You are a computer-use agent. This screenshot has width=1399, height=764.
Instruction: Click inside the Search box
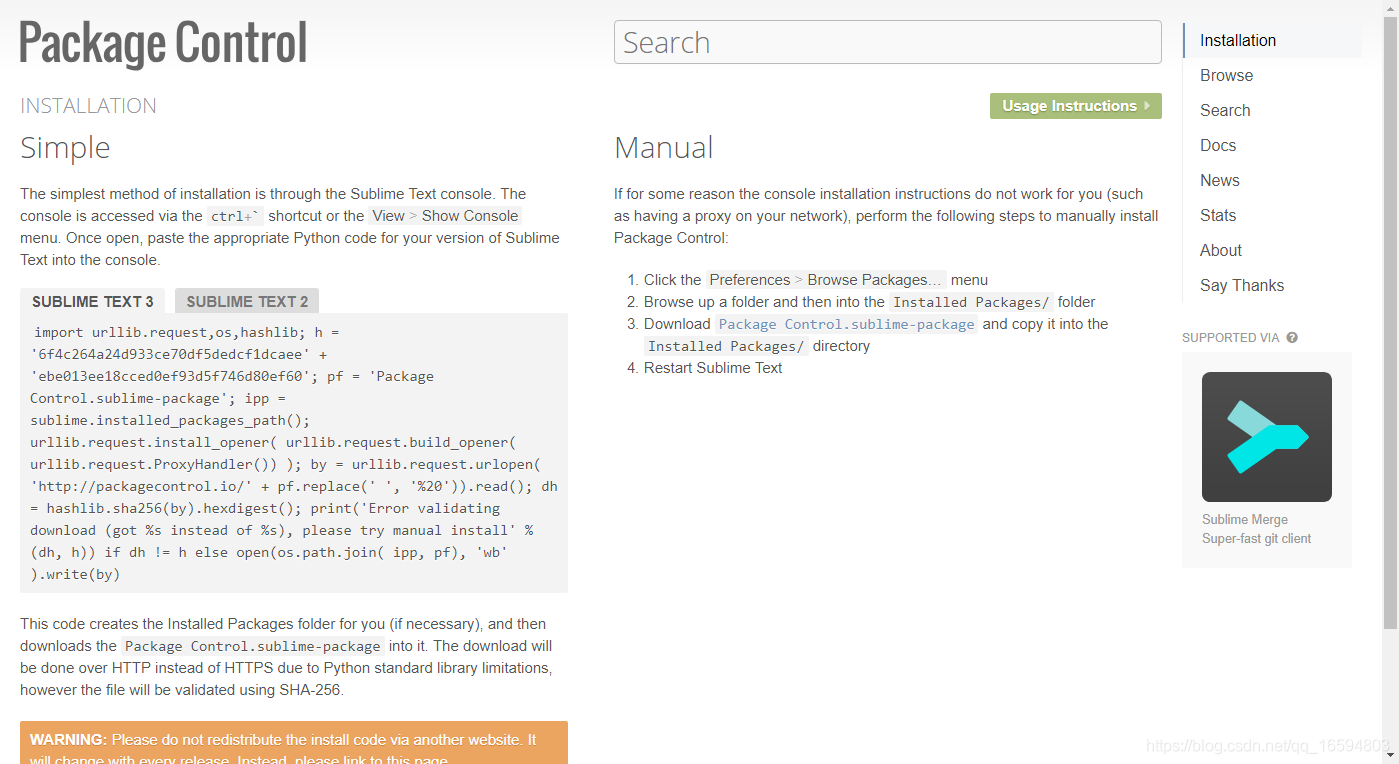[886, 42]
